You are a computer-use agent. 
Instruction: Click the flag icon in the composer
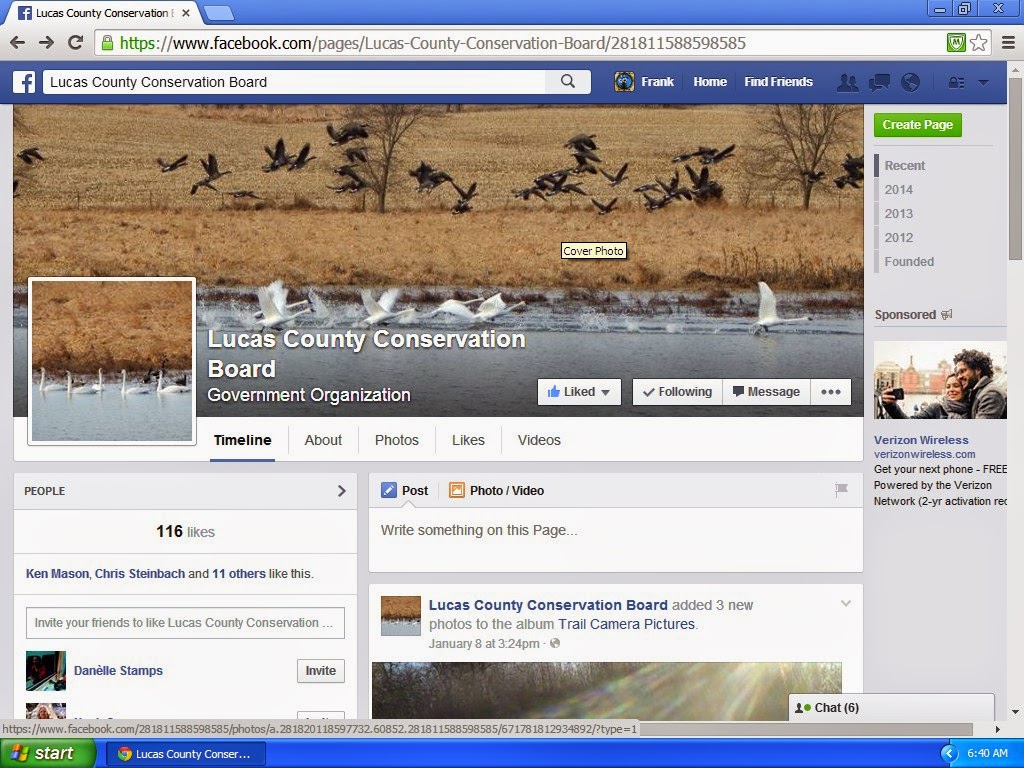pyautogui.click(x=841, y=489)
